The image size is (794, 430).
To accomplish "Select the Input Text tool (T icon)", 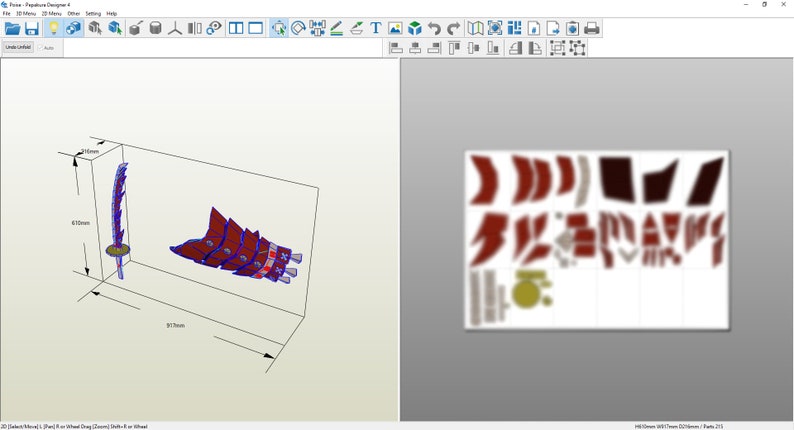I will (376, 28).
